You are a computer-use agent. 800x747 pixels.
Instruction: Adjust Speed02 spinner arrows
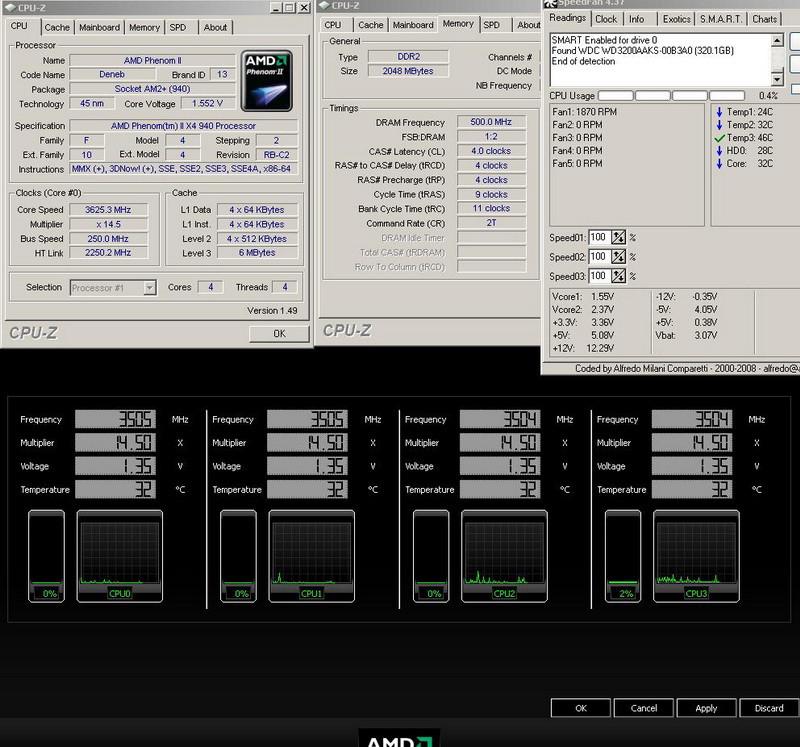click(x=618, y=257)
